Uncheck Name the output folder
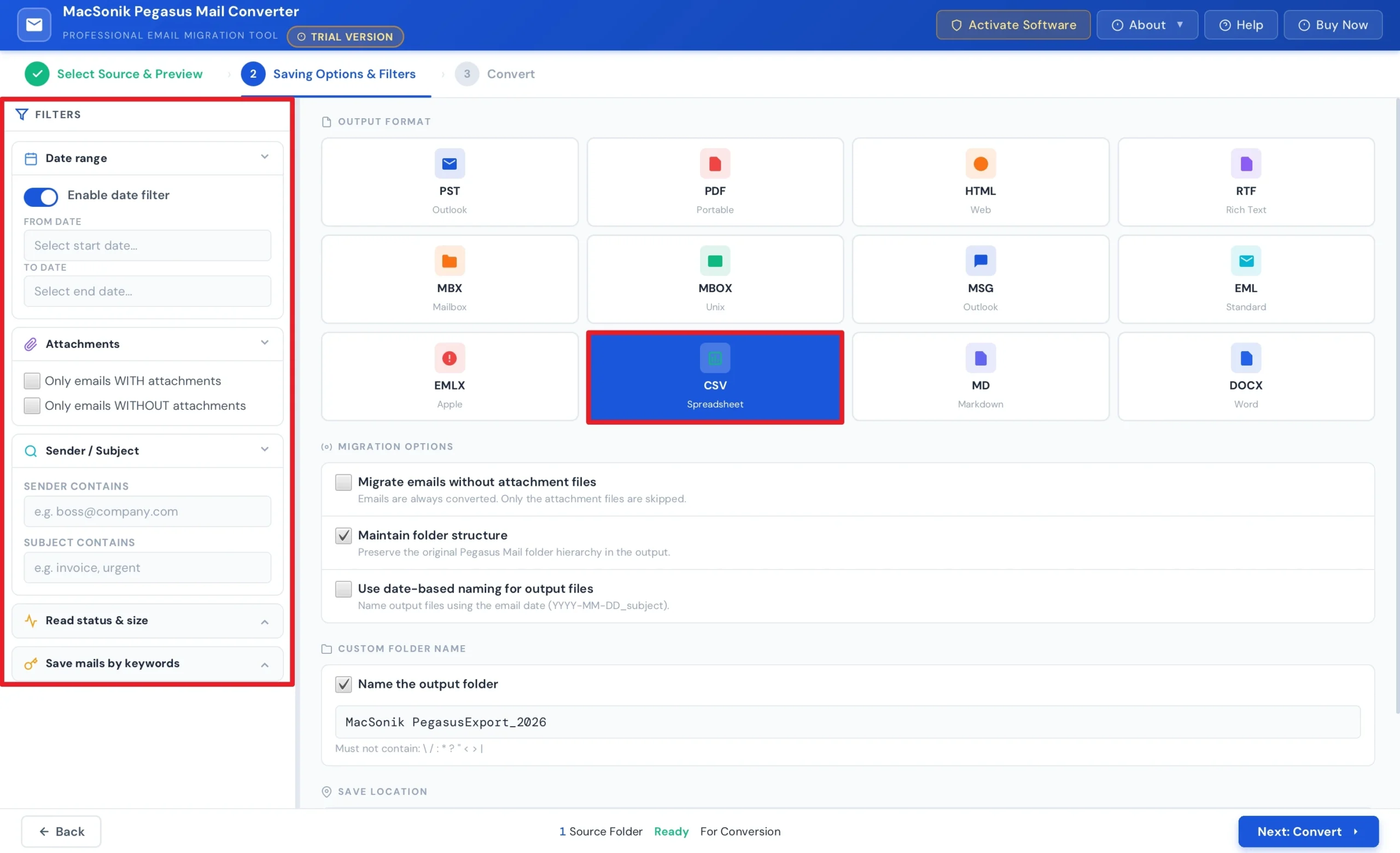The height and width of the screenshot is (853, 1400). pos(343,684)
